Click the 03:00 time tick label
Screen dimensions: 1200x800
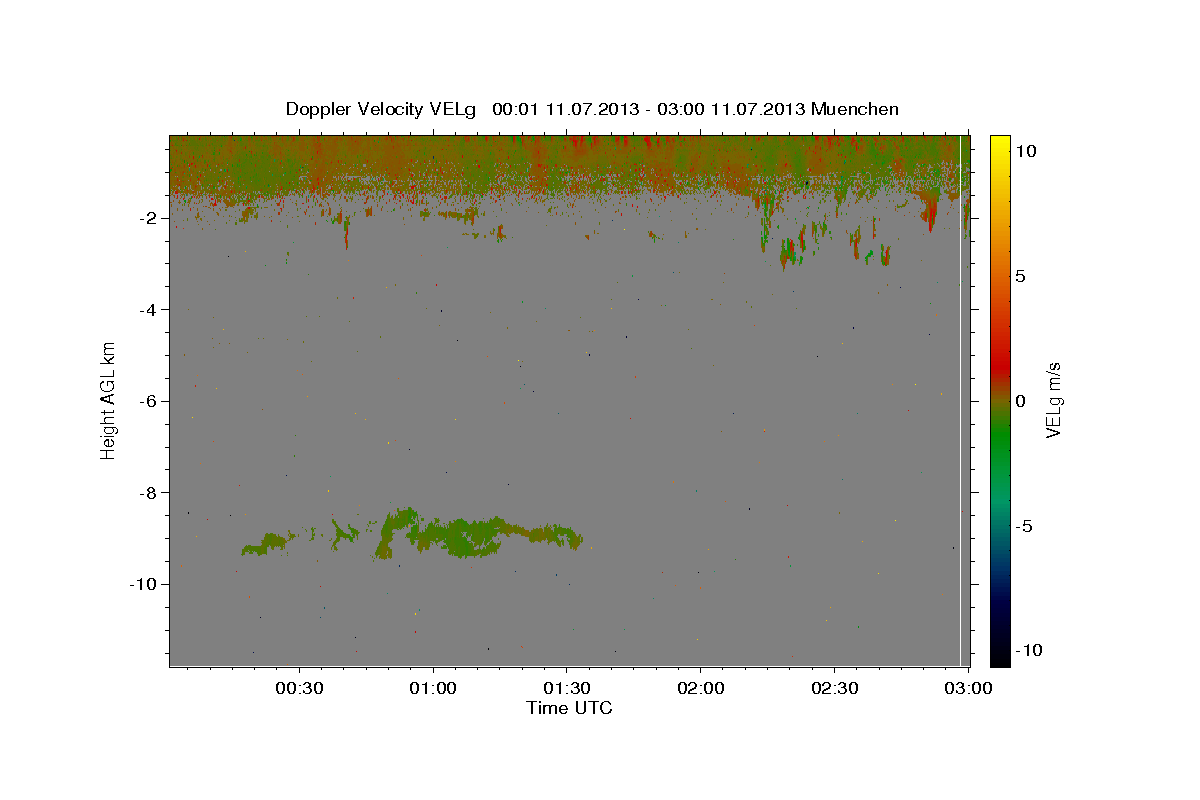[970, 688]
